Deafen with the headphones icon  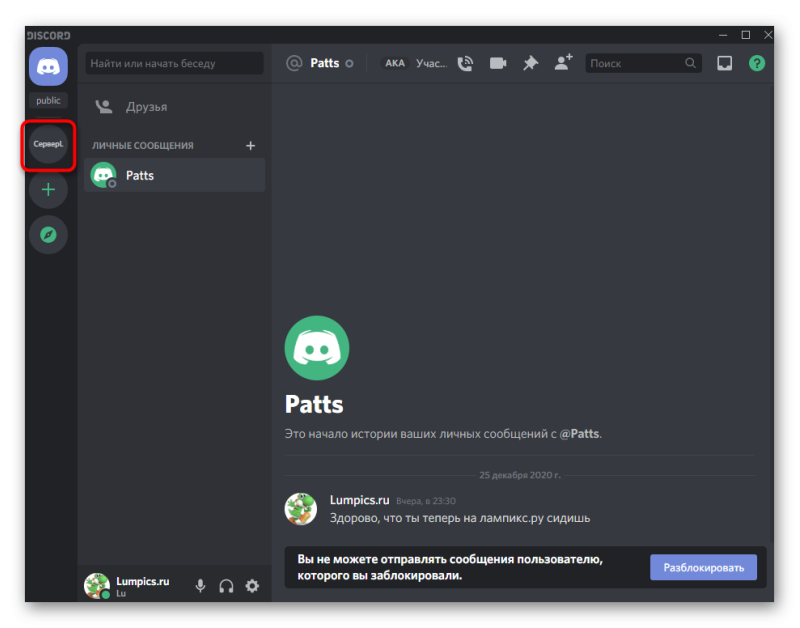pos(227,586)
